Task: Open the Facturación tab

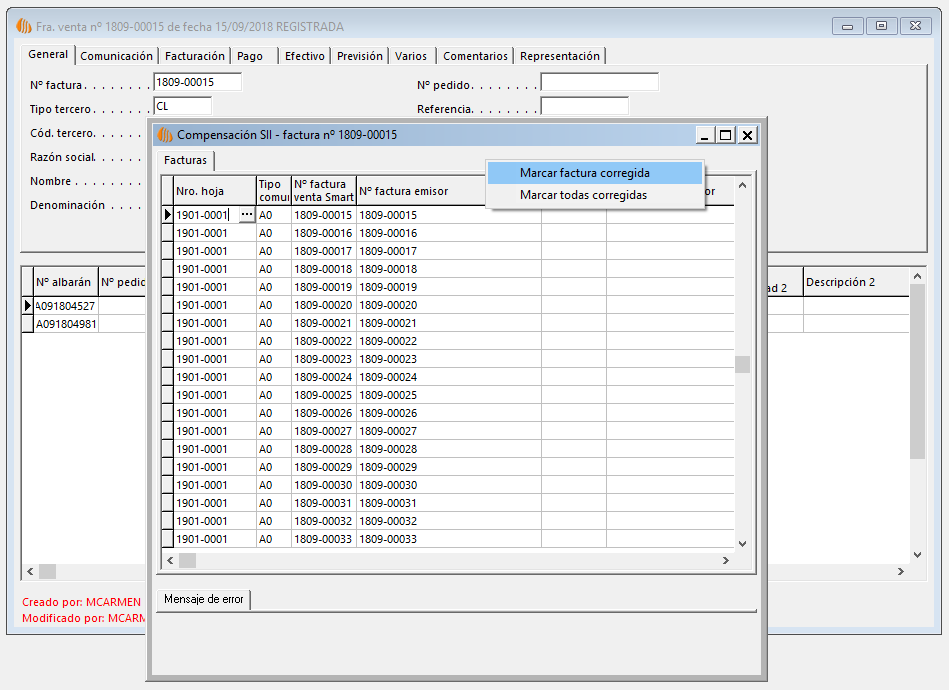Action: pyautogui.click(x=195, y=56)
